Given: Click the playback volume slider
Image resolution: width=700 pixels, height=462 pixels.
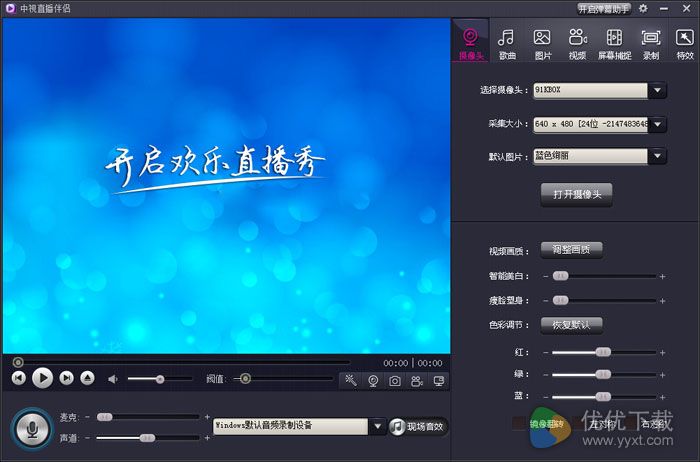Looking at the screenshot, I should tap(160, 379).
